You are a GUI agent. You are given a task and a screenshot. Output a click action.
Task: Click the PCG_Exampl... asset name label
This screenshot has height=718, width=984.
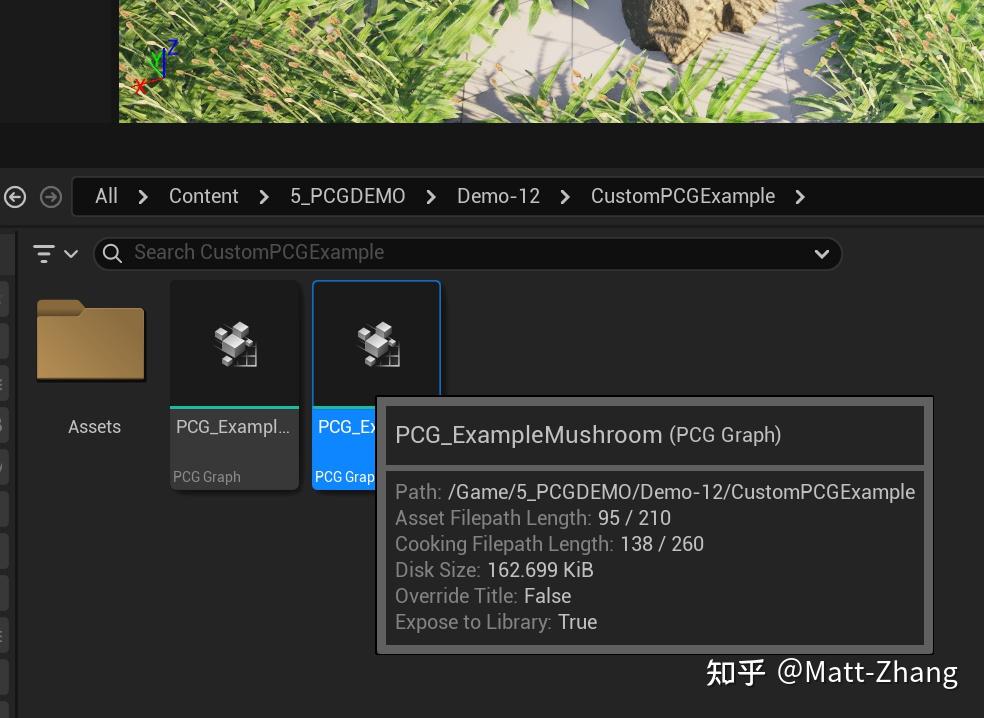click(x=233, y=427)
